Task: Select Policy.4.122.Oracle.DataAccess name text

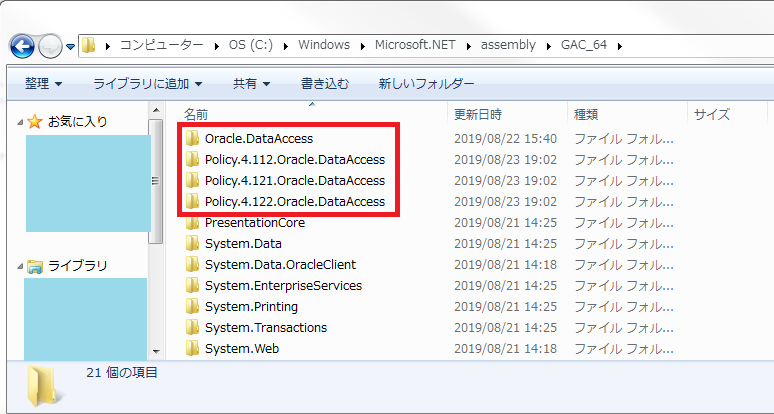Action: coord(295,202)
